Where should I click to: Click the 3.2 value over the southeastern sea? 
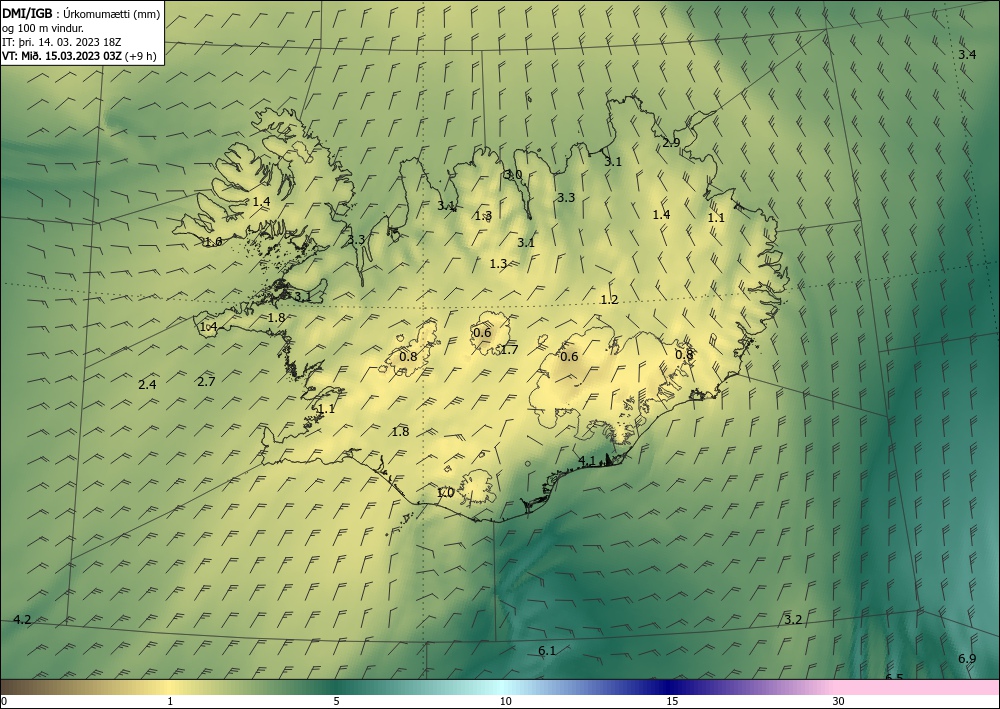(793, 620)
